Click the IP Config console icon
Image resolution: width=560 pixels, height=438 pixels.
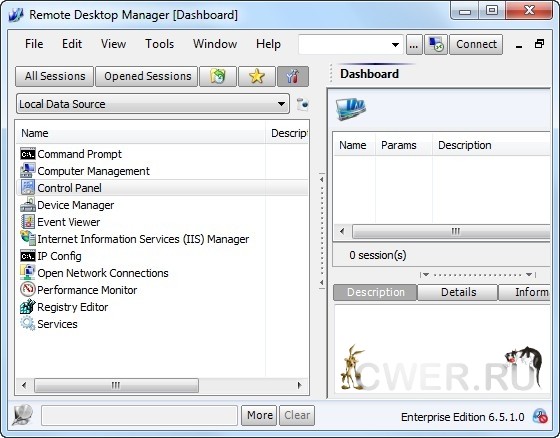28,256
